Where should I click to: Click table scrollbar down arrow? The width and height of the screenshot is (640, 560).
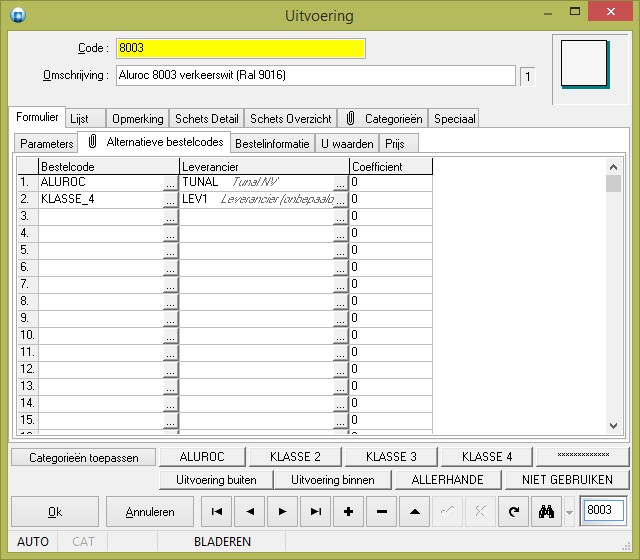click(613, 425)
